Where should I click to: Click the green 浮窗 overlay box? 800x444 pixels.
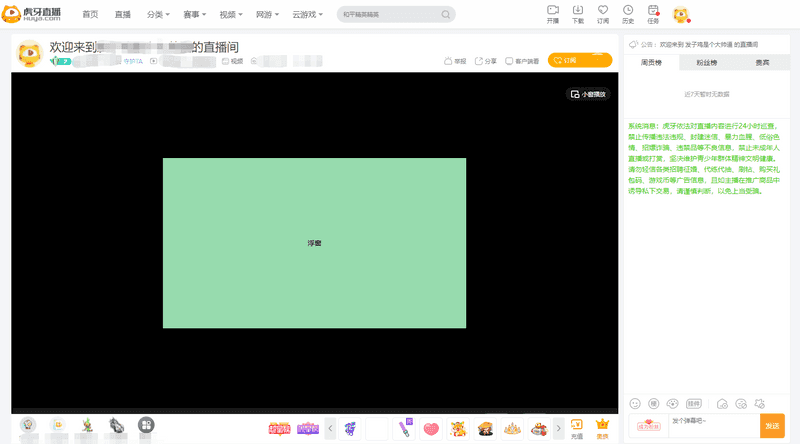coord(314,243)
